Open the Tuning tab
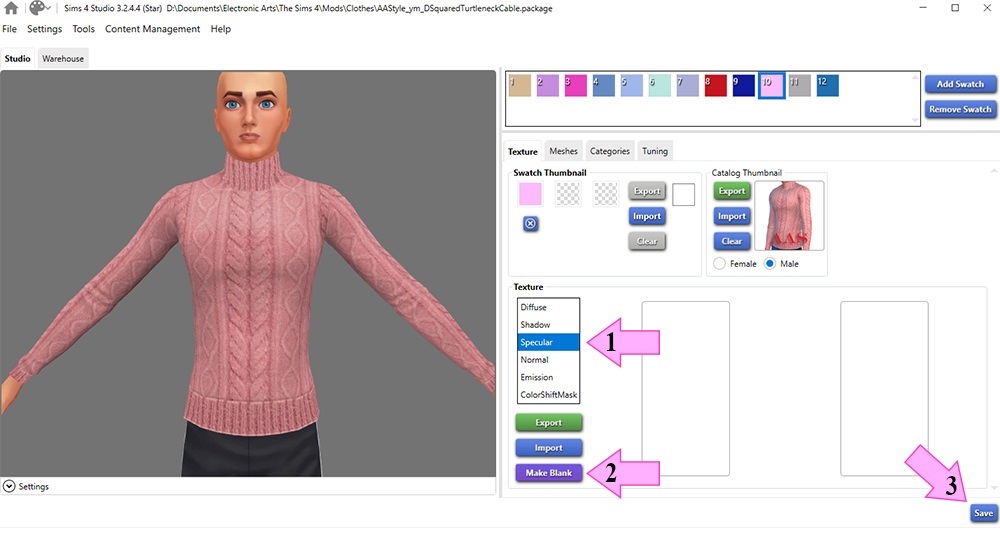The height and width of the screenshot is (535, 1000). (x=655, y=151)
